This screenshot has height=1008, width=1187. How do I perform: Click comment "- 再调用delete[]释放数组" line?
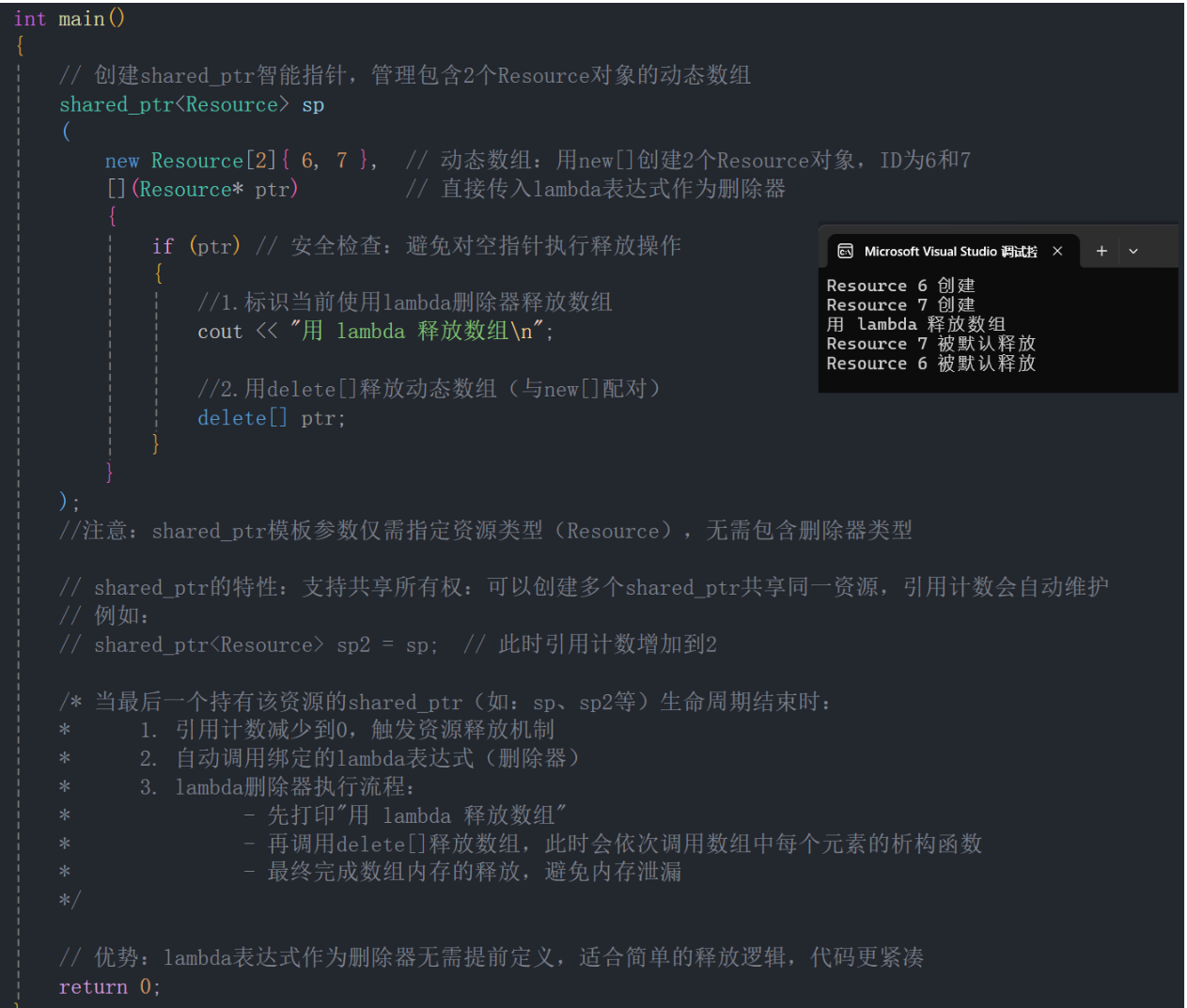[x=613, y=844]
